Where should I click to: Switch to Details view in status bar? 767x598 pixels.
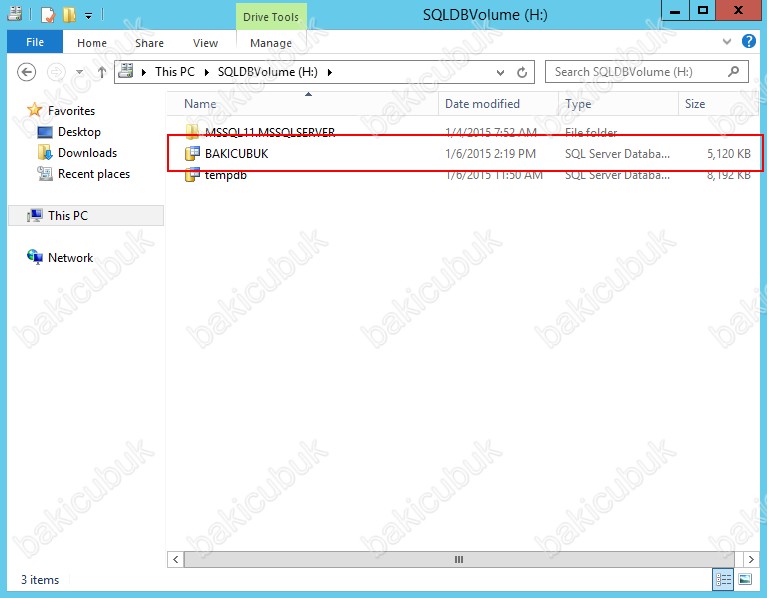(x=723, y=579)
